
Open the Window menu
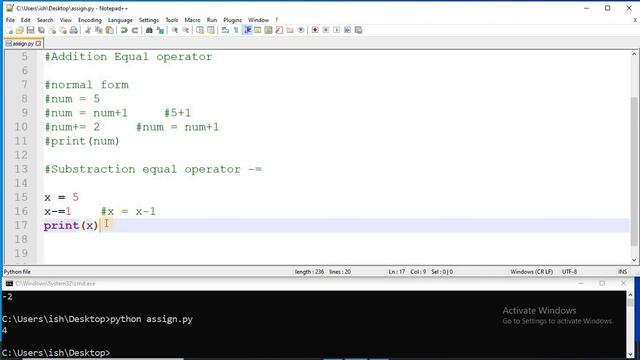(258, 20)
